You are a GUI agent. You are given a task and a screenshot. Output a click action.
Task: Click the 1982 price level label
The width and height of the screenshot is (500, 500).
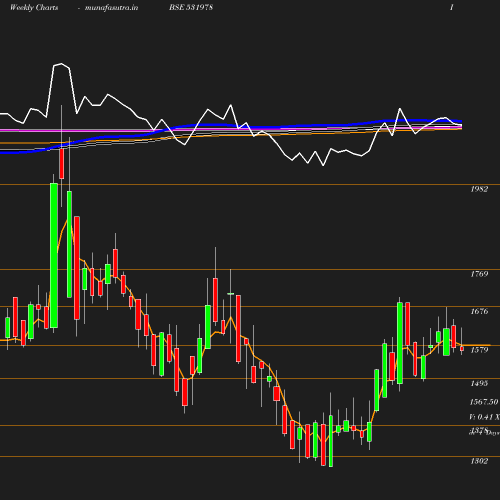[479, 189]
